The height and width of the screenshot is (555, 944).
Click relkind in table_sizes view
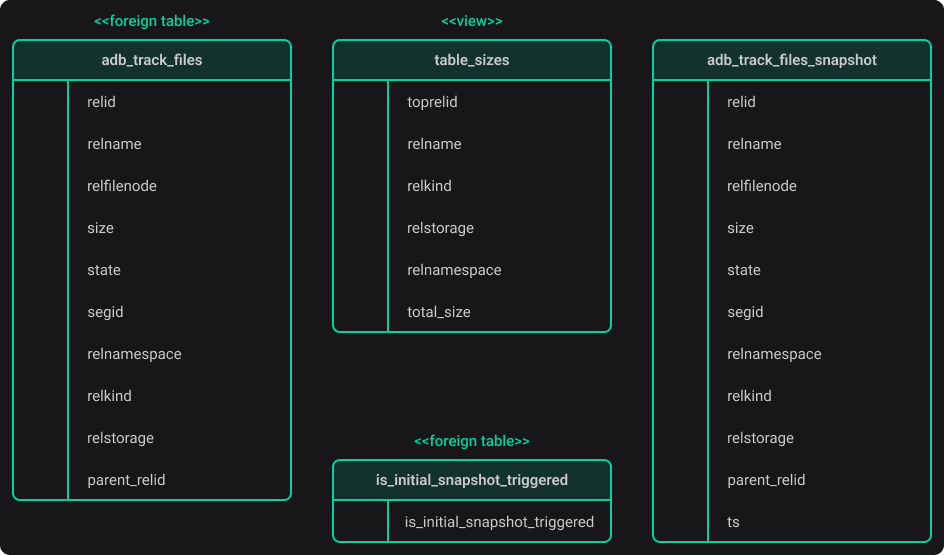[429, 186]
